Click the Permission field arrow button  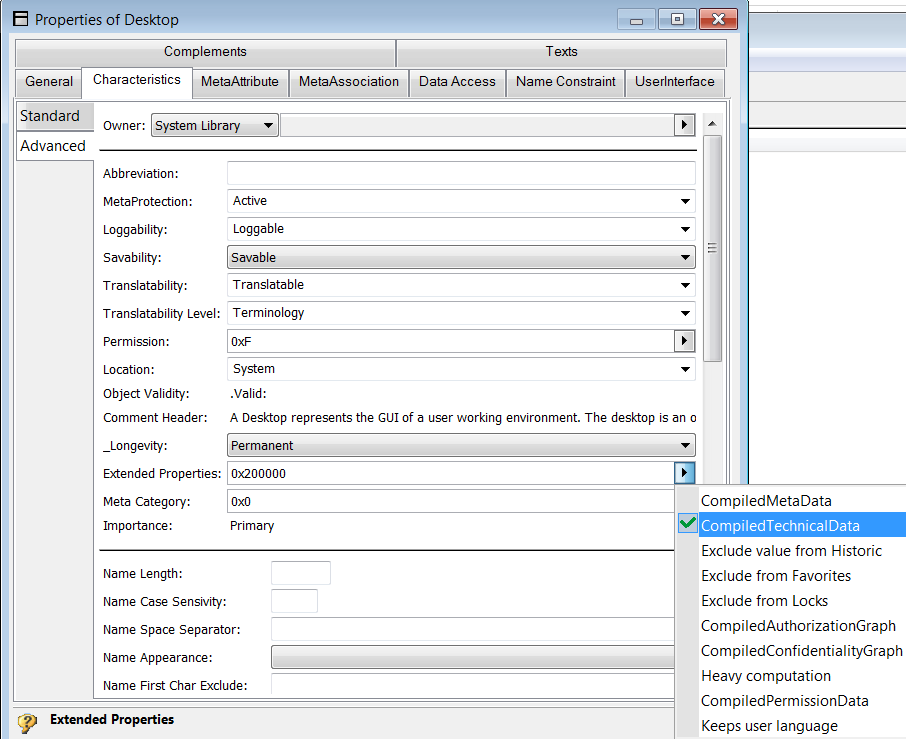[x=684, y=341]
